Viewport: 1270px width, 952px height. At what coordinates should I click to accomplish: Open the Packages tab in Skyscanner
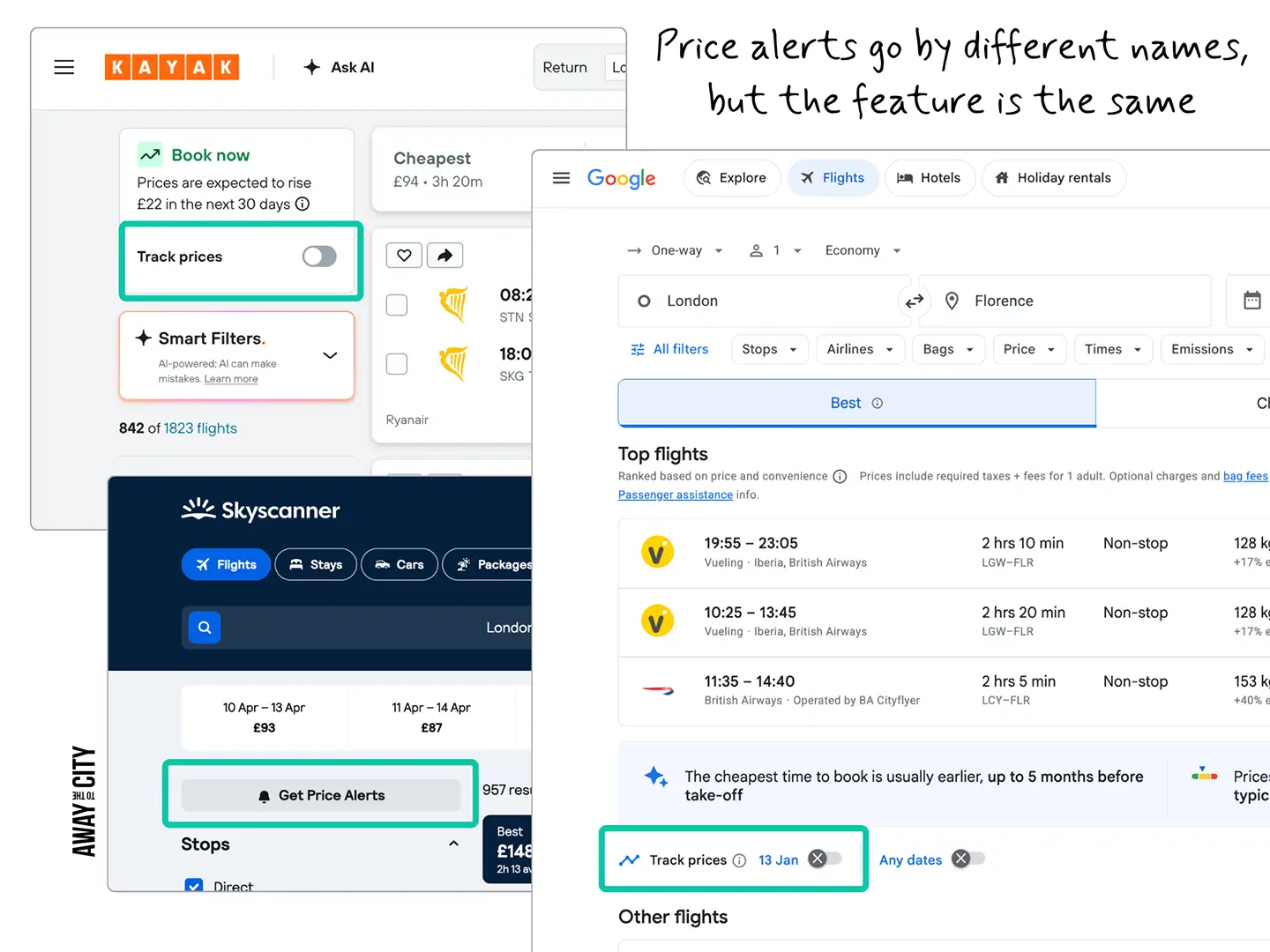pyautogui.click(x=488, y=564)
